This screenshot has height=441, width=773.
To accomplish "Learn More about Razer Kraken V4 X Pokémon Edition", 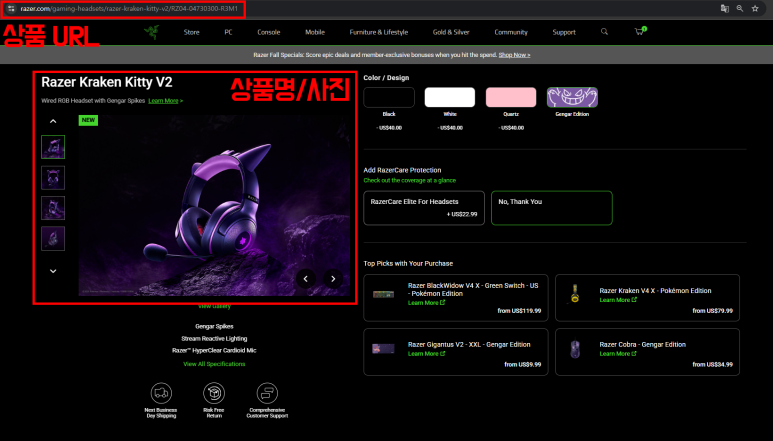I will (x=618, y=300).
